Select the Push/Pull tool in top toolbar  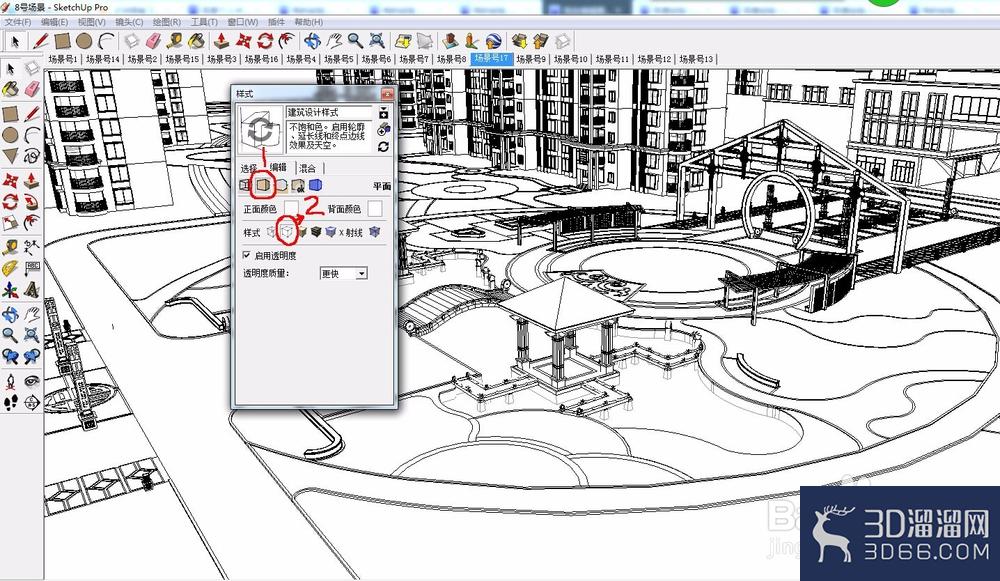(222, 41)
